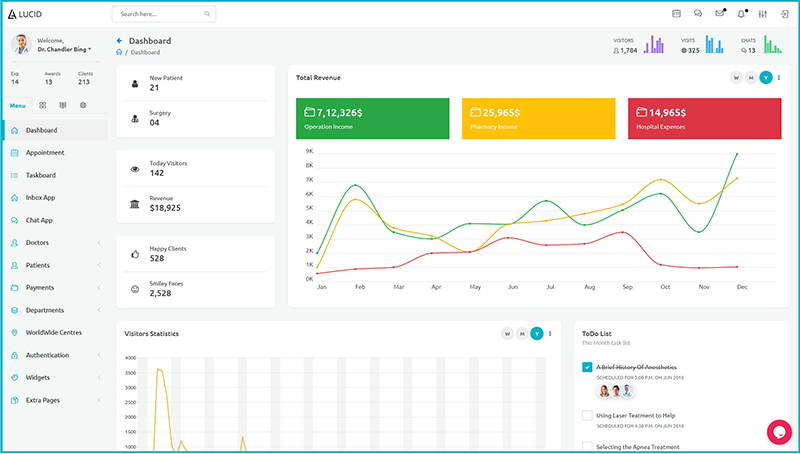Open the Inbox App link
Screen dimensions: 800x454
point(40,198)
